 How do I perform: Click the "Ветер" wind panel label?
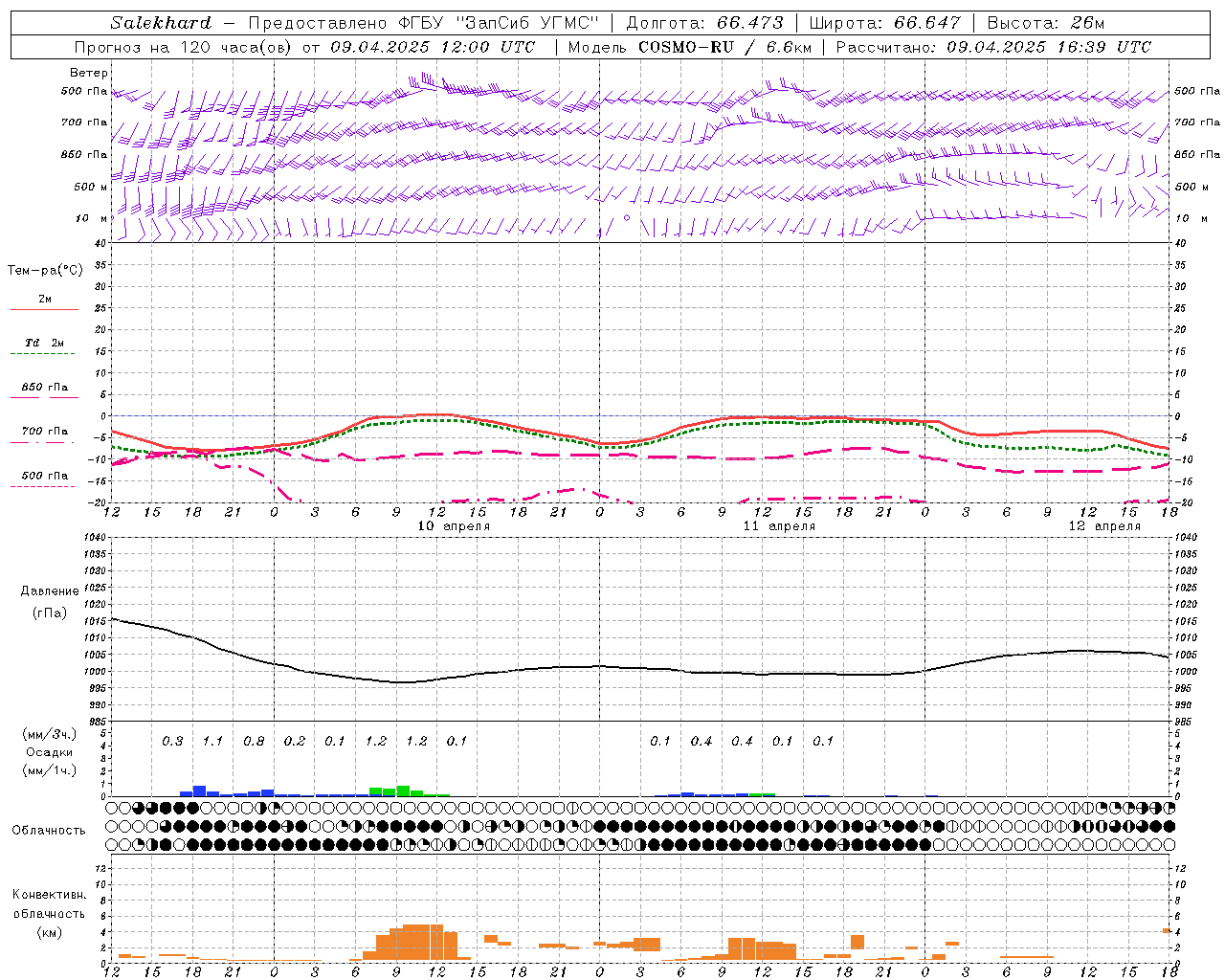pyautogui.click(x=89, y=73)
